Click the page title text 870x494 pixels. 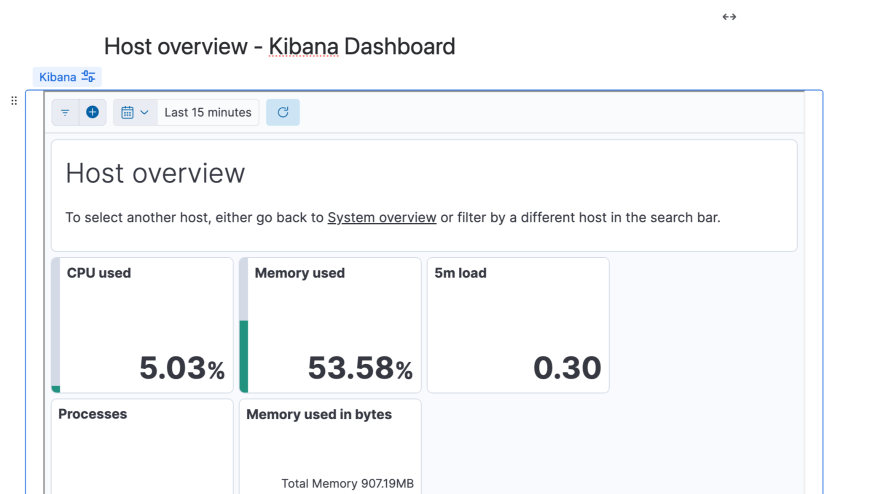pyautogui.click(x=279, y=46)
